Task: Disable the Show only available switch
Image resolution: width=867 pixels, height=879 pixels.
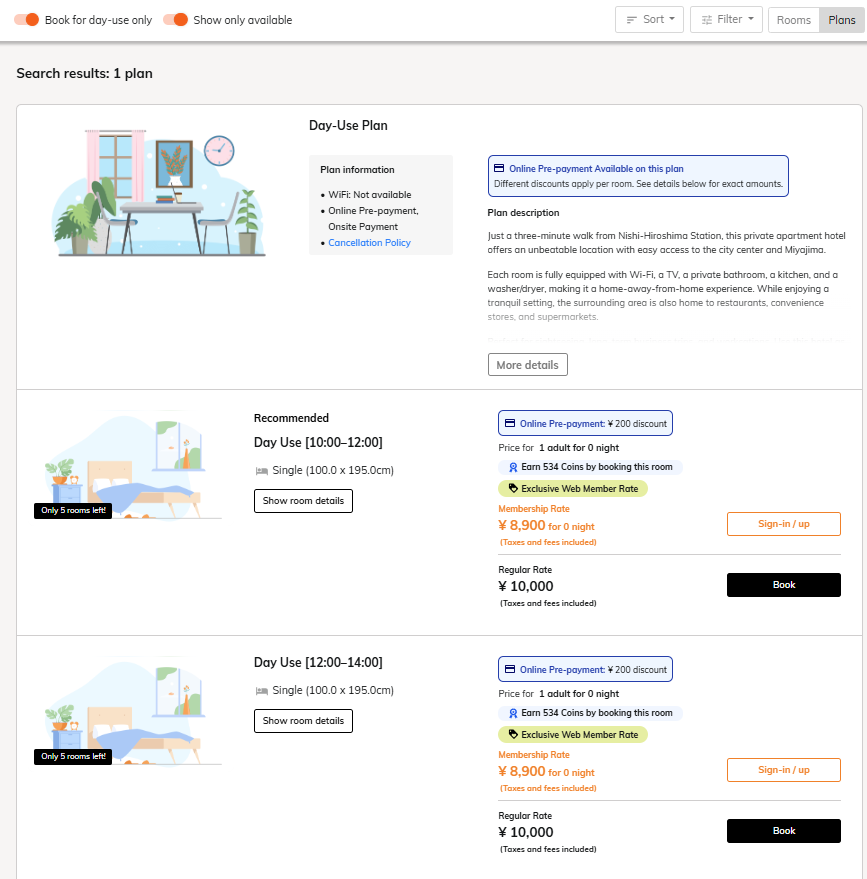Action: 175,20
